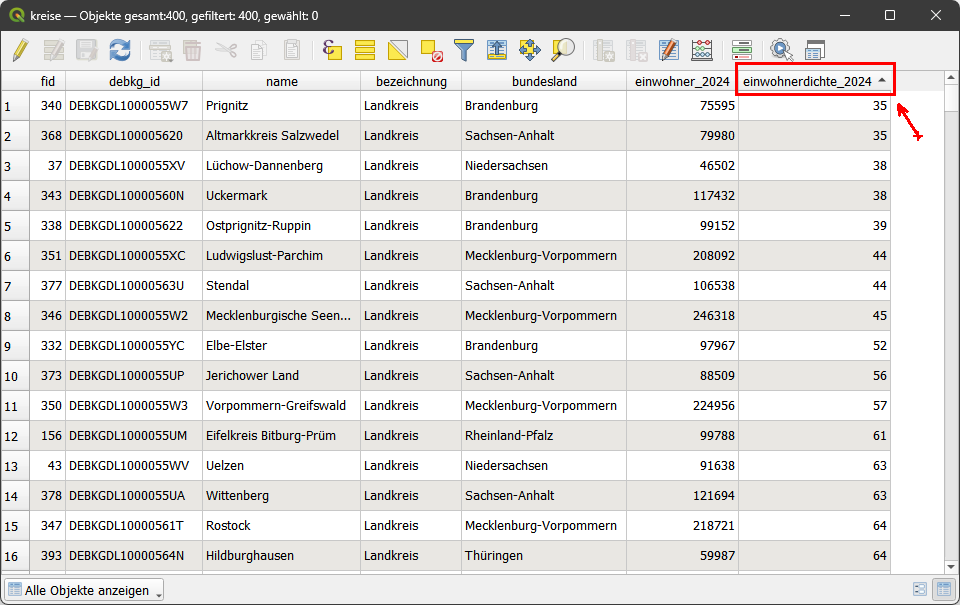
Task: Click the Prignitz name cell
Action: pos(280,106)
